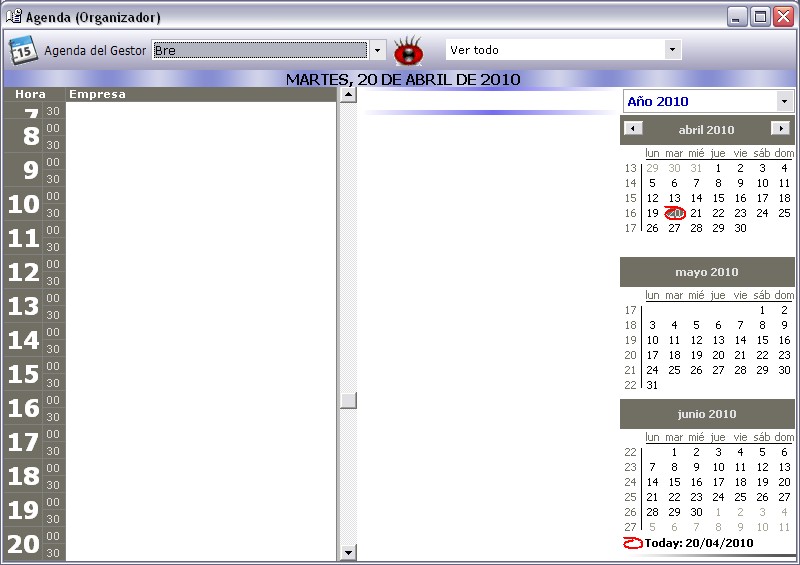This screenshot has width=800, height=565.
Task: Select June 30 in calendar
Action: point(696,512)
